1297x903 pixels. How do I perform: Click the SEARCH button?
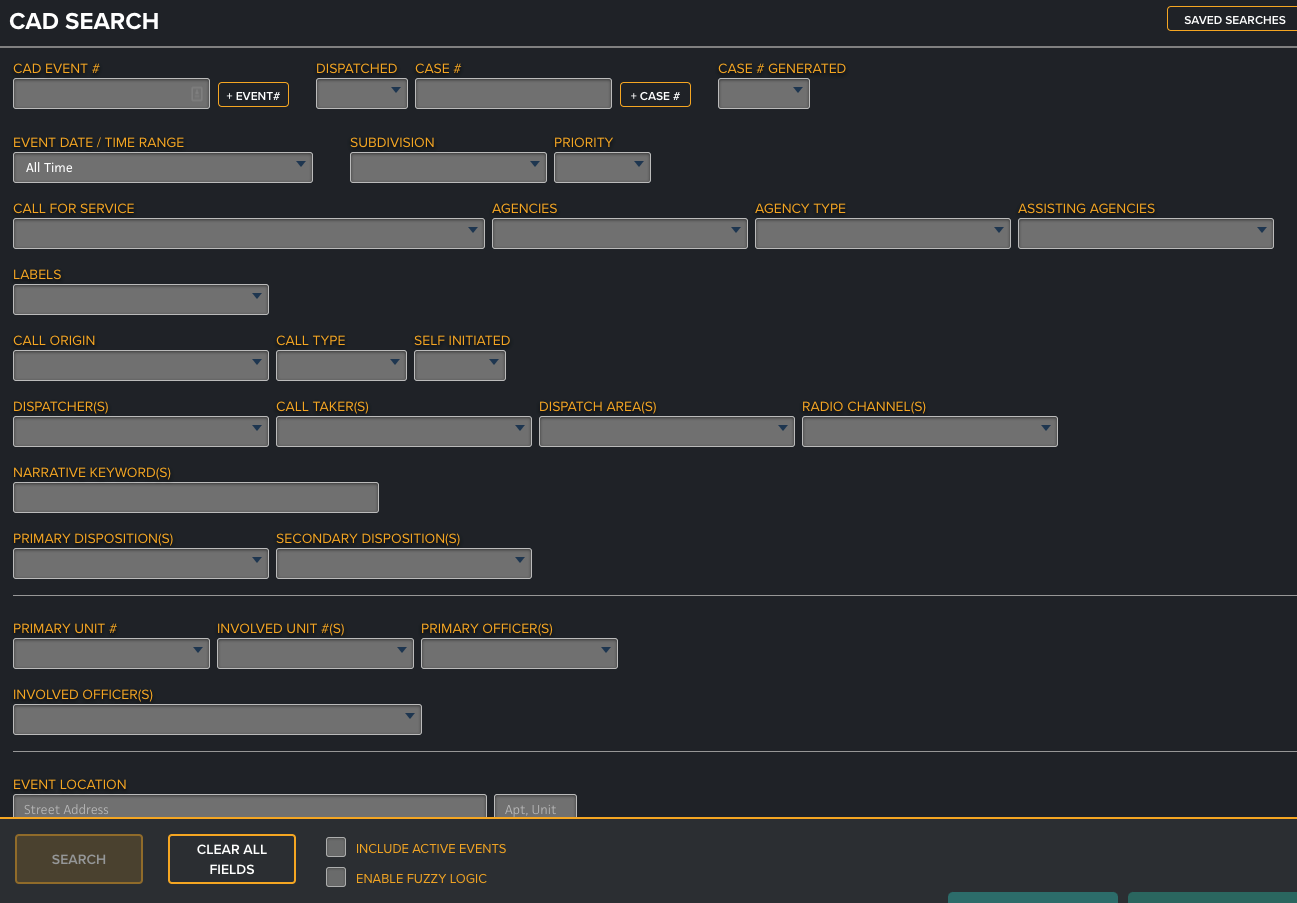(x=78, y=858)
